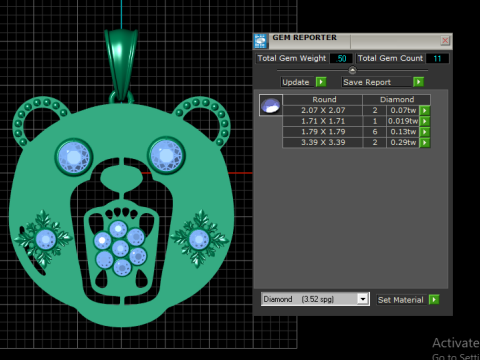Click the green arrow on 1.79 X 1.79 row
This screenshot has width=480, height=360.
(x=425, y=132)
